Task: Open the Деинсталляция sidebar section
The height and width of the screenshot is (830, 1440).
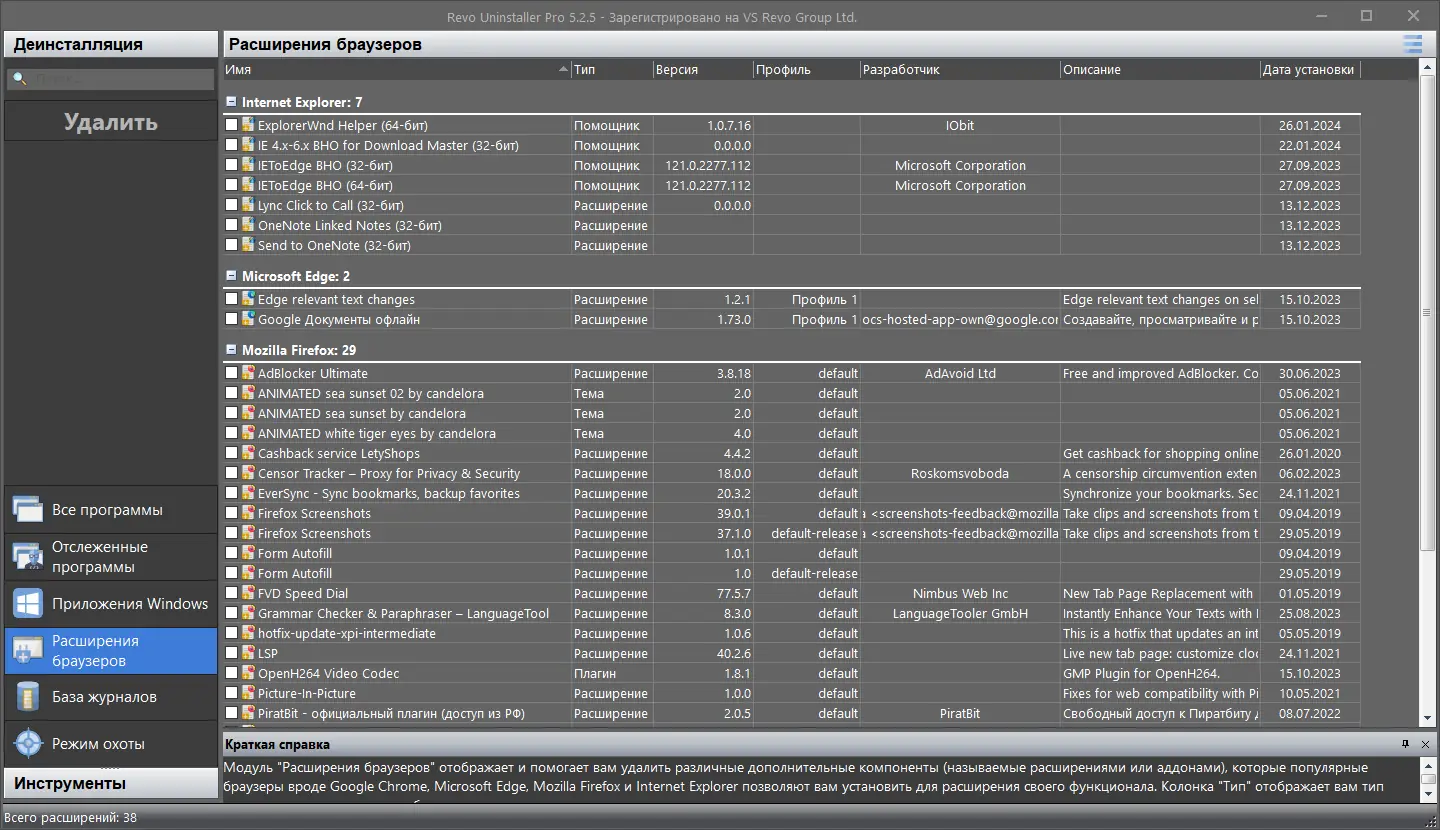Action: click(111, 44)
